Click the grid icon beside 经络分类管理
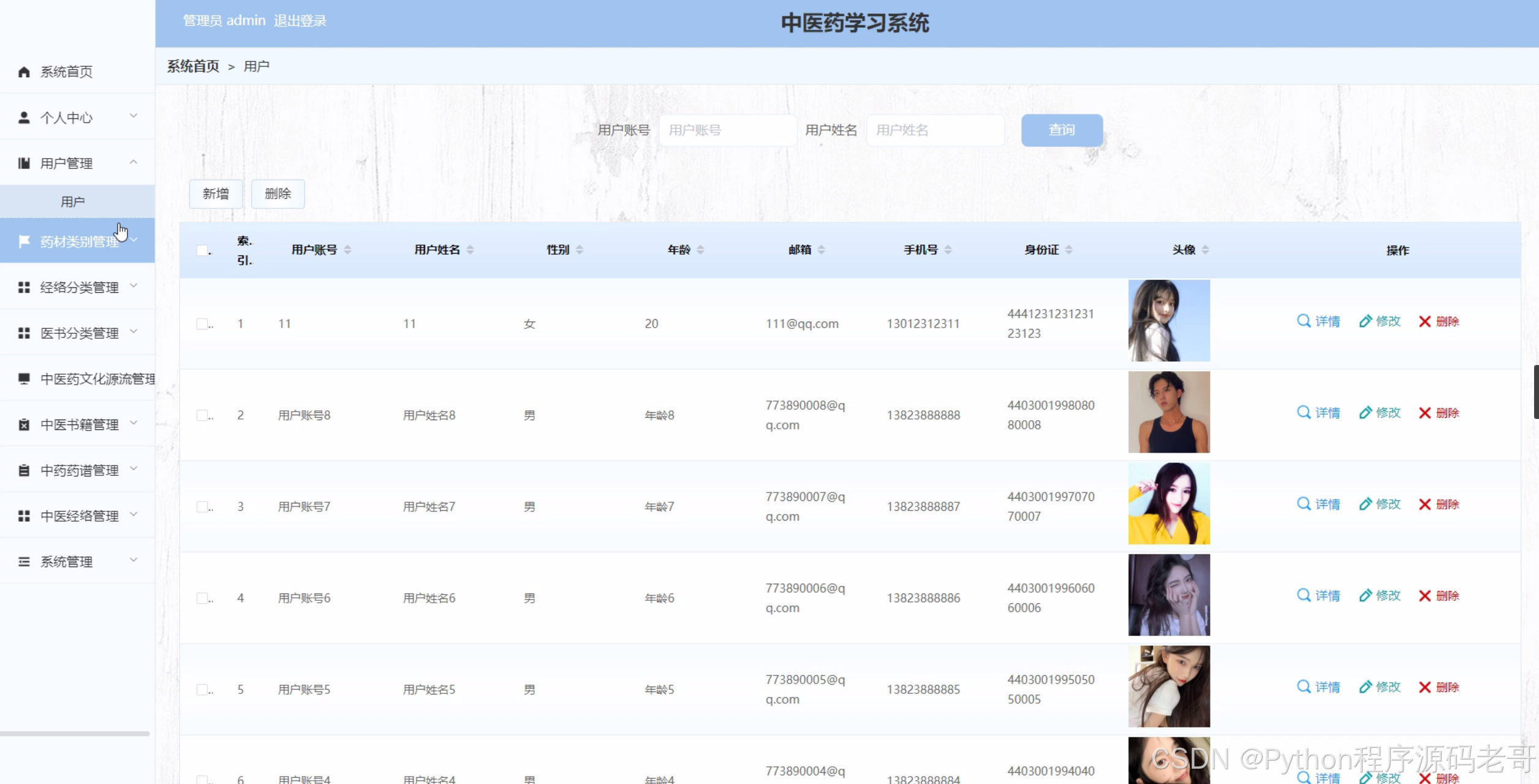 pos(24,287)
